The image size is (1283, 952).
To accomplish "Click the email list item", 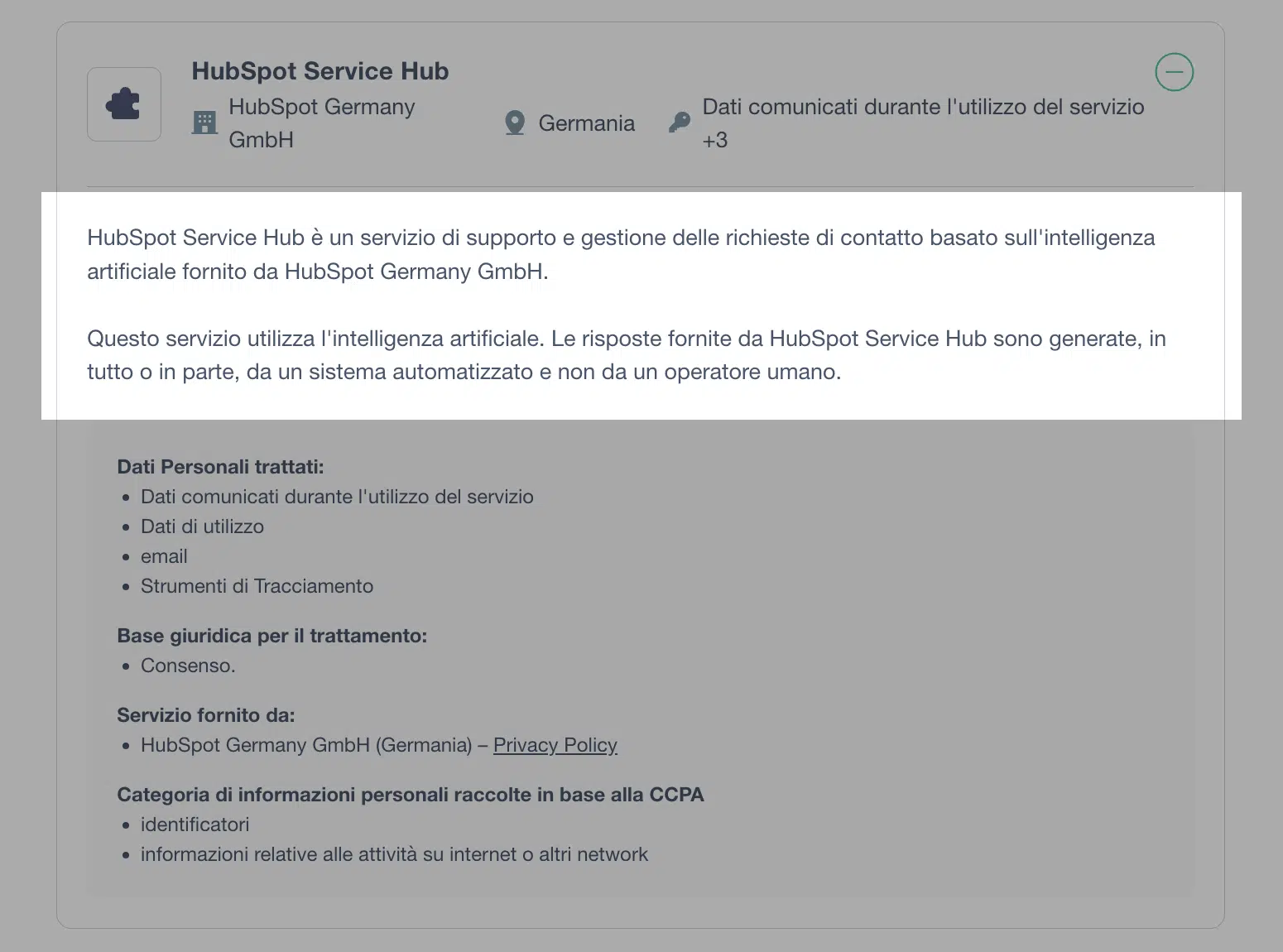I will (164, 556).
